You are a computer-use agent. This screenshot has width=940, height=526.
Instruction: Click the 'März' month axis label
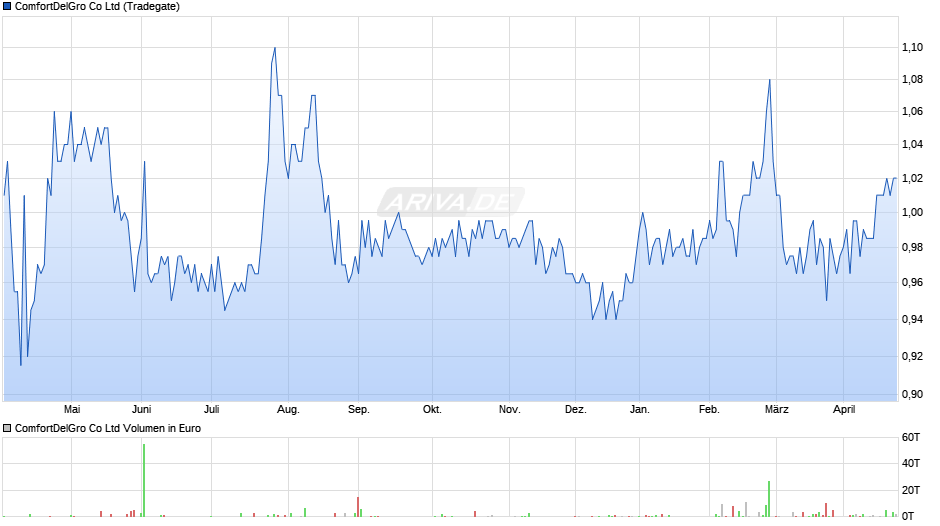coord(776,410)
